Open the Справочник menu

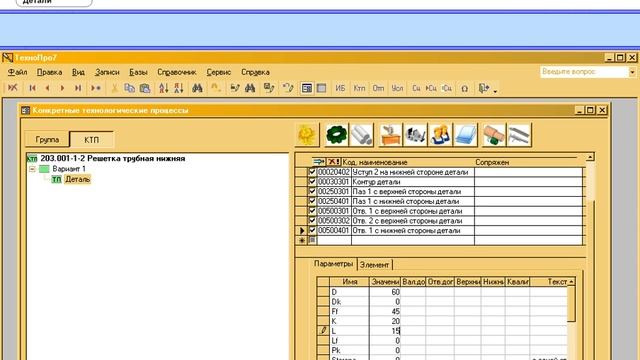177,72
